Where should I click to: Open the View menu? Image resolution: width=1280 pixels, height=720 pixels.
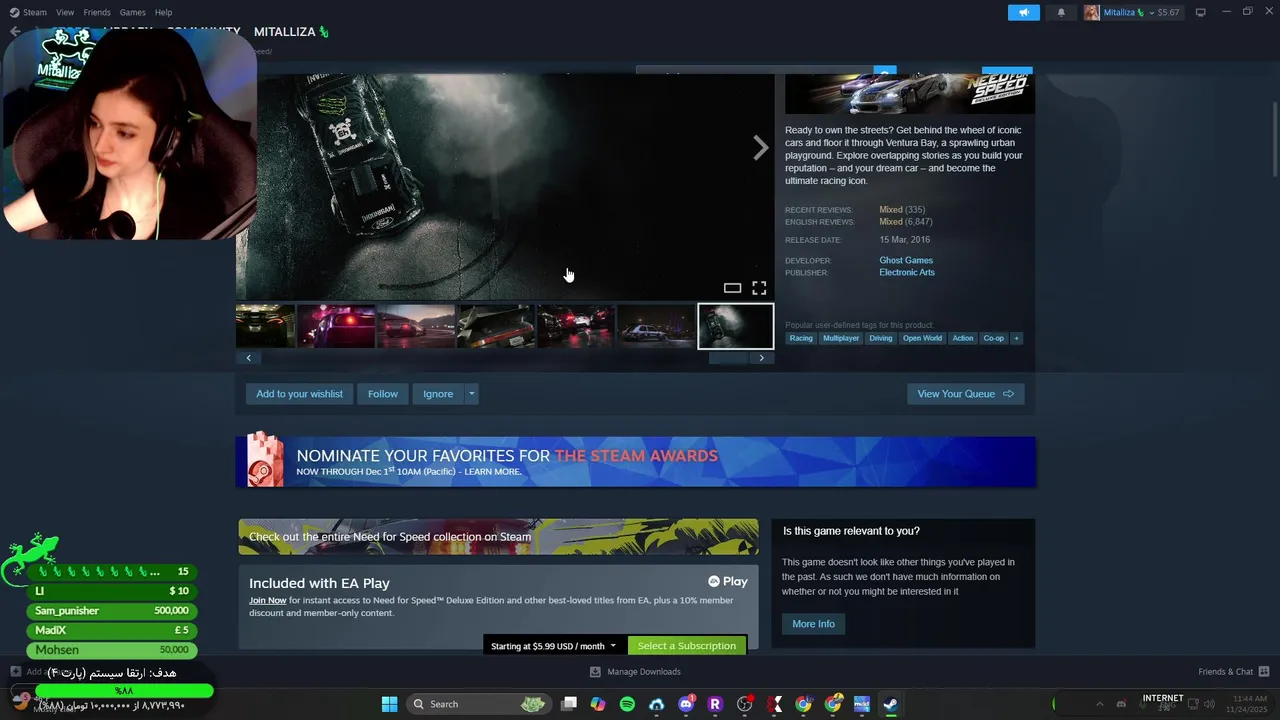click(65, 12)
